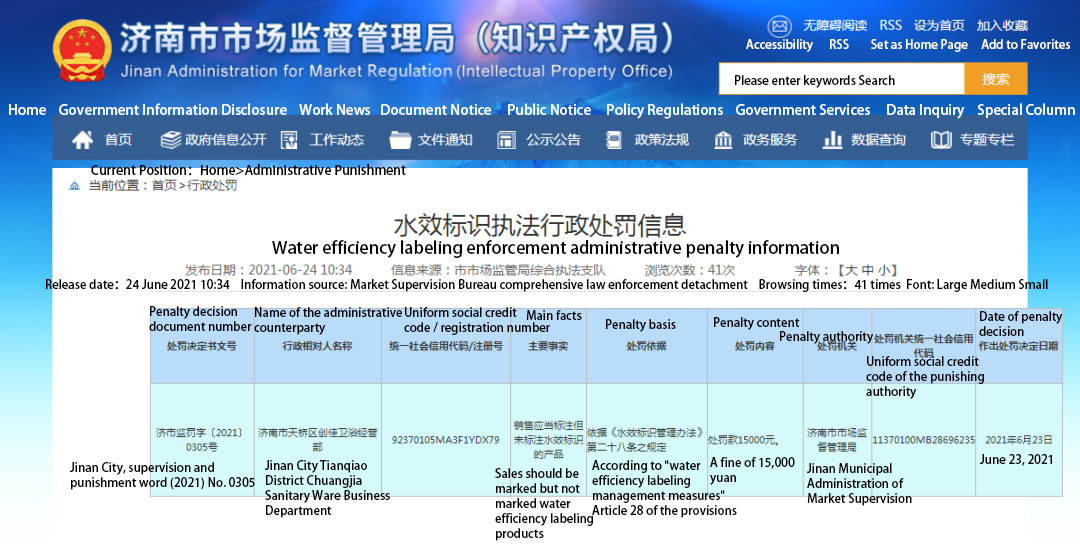Viewport: 1080px width, 550px height.
Task: Open the RSS feed link
Action: (x=890, y=25)
